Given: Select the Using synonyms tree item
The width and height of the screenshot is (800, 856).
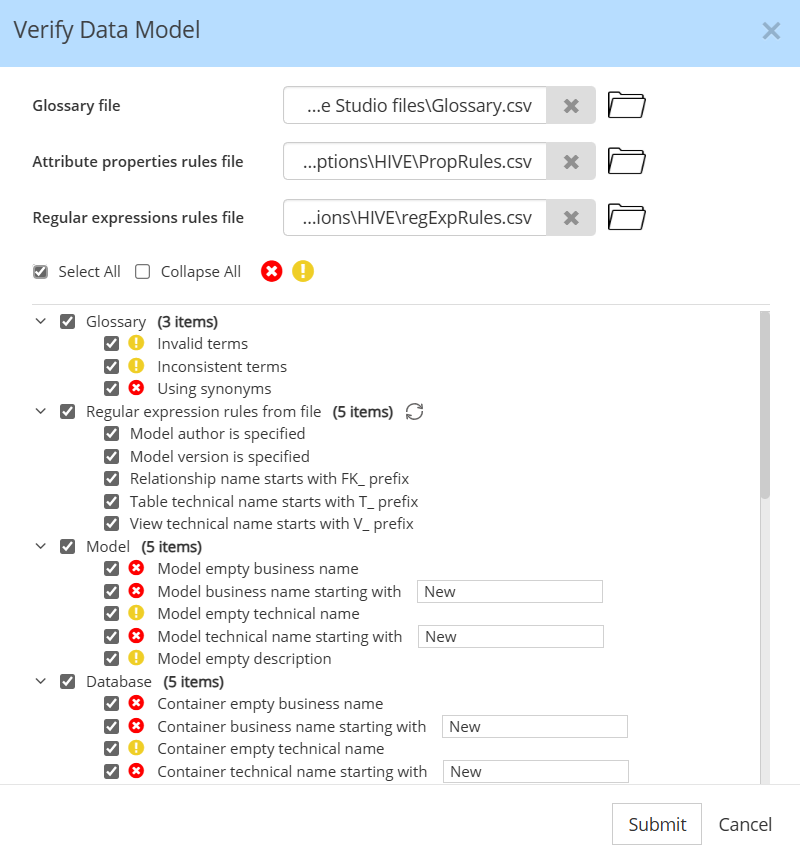Looking at the screenshot, I should point(214,389).
